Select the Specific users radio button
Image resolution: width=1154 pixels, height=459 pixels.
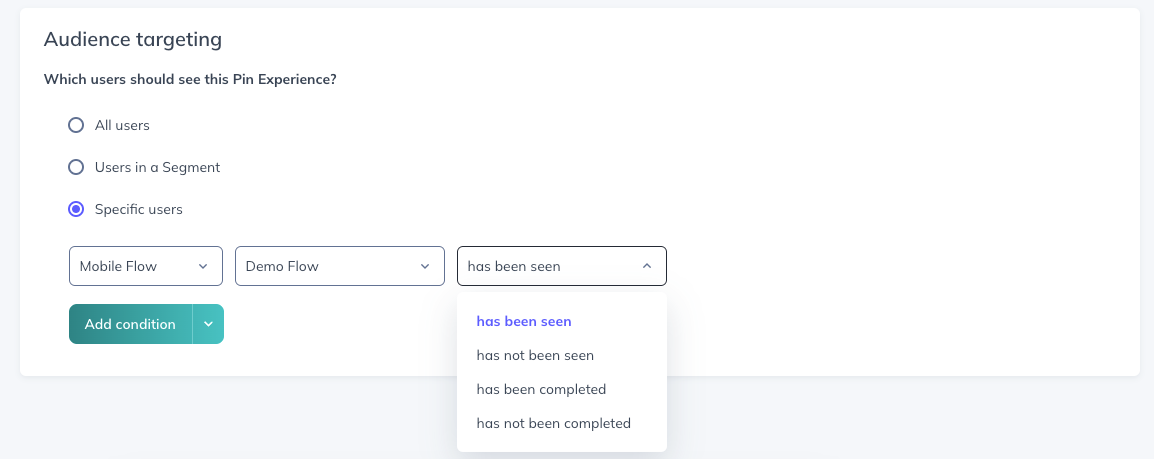[76, 209]
